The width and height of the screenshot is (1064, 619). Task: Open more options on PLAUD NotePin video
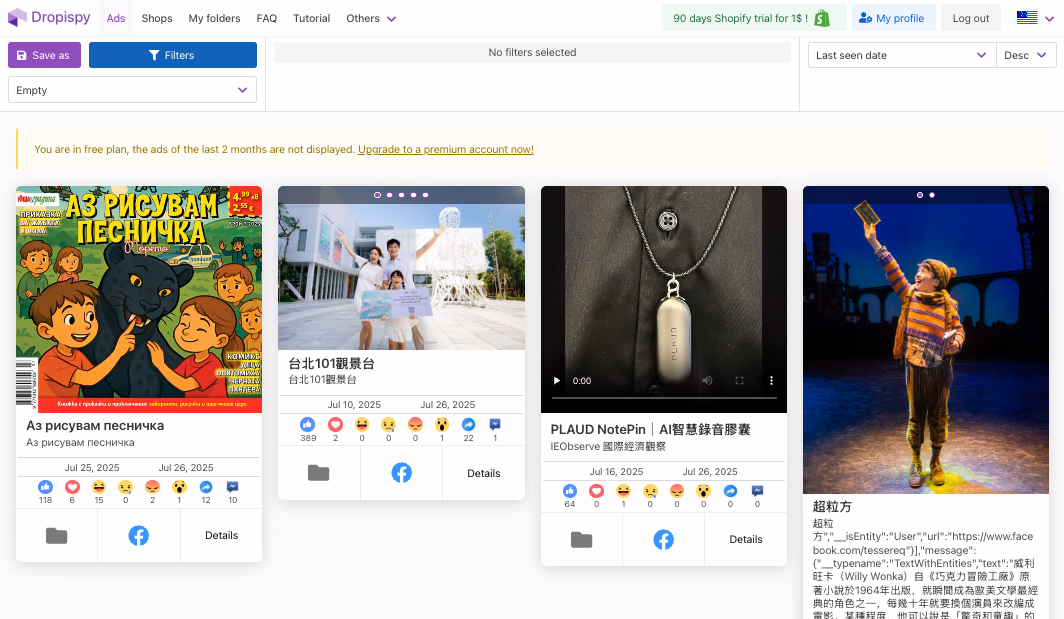(772, 381)
